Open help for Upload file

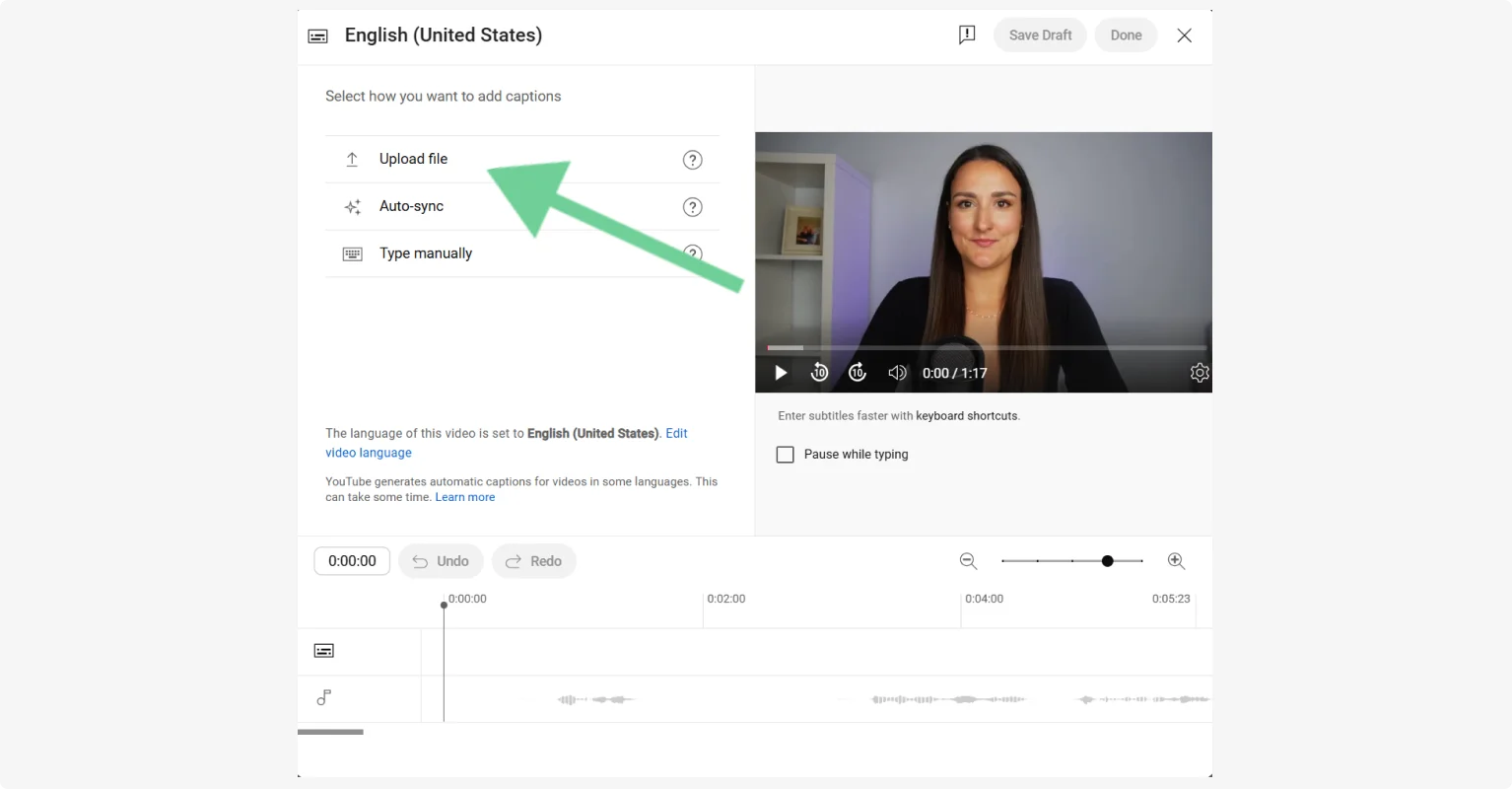click(693, 160)
